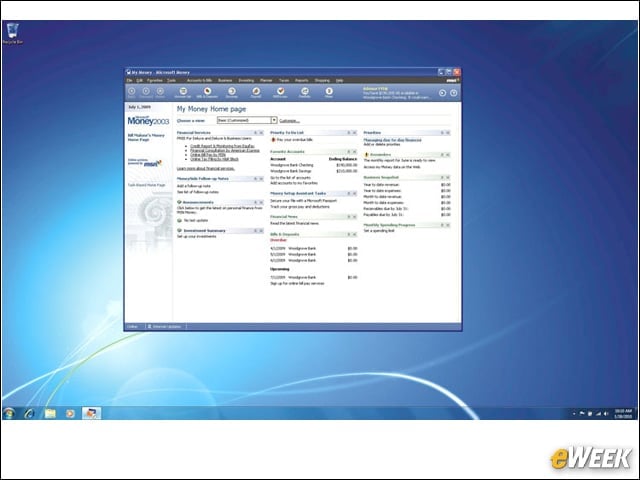This screenshot has height=480, width=640.
Task: Click Pay your overdue bills link
Action: [x=295, y=140]
